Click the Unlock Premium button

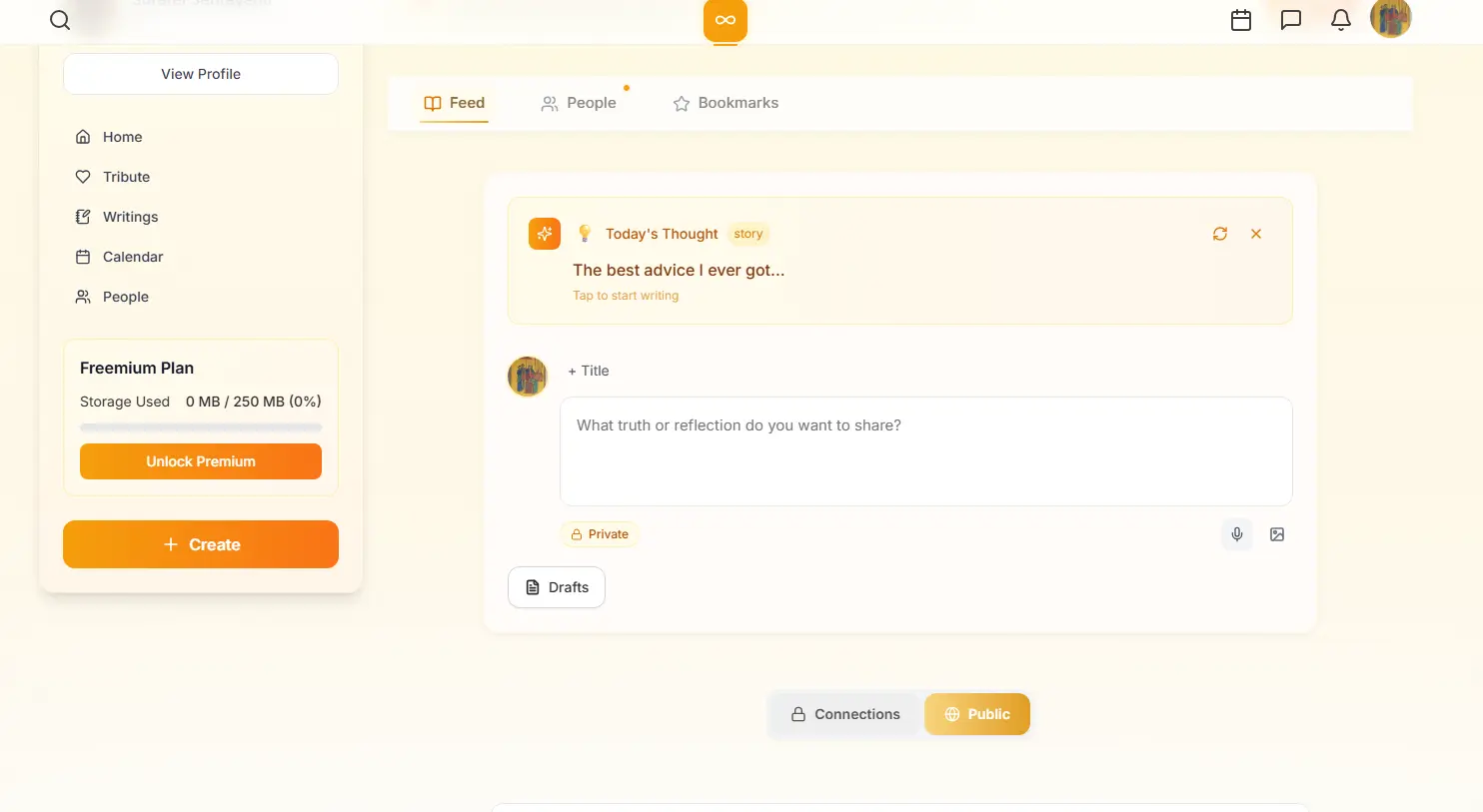[200, 460]
